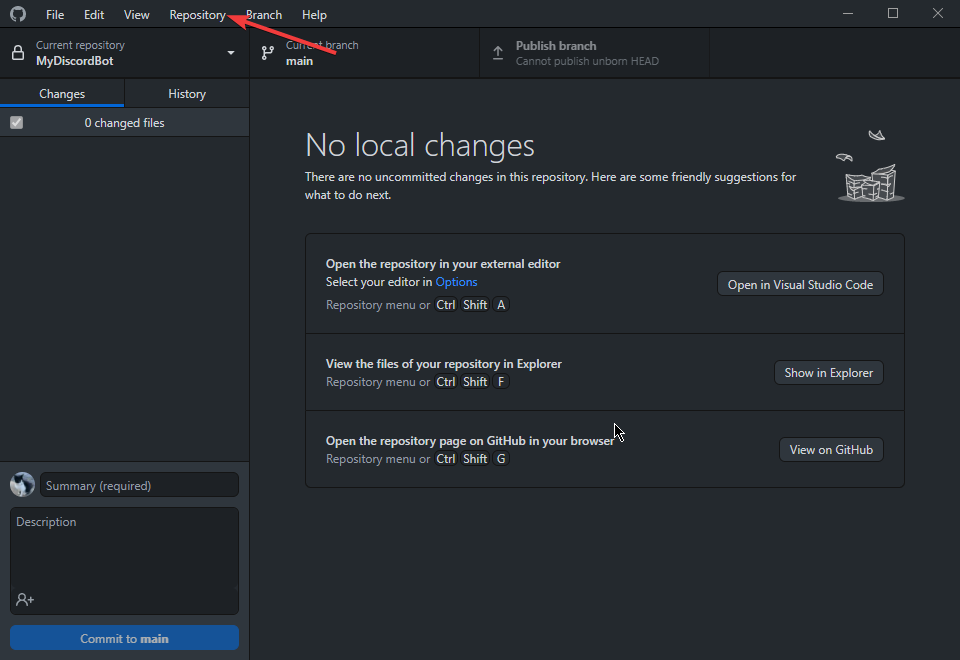This screenshot has height=660, width=960.
Task: Switch to the History tab
Action: (187, 94)
